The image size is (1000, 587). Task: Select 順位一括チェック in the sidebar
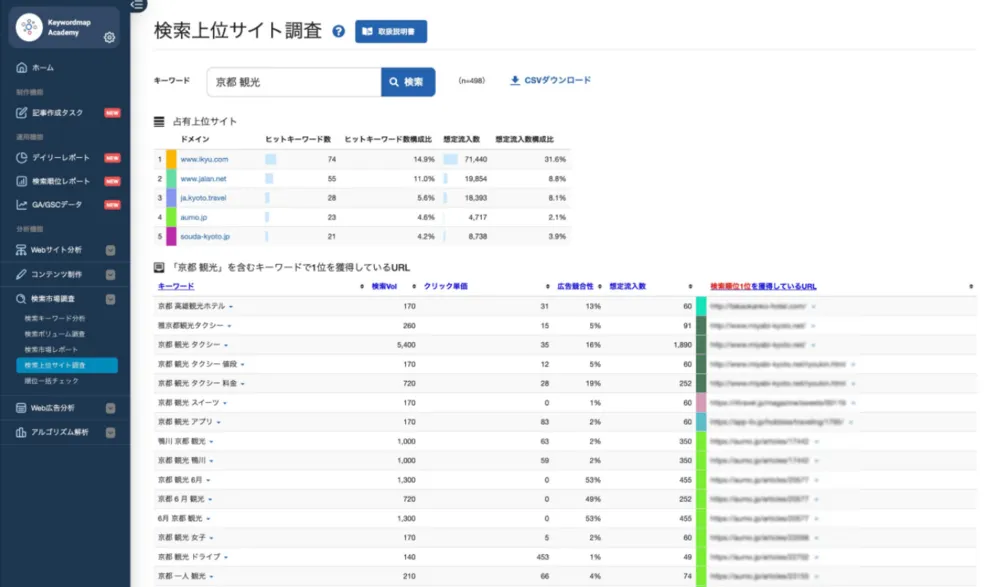(51, 381)
